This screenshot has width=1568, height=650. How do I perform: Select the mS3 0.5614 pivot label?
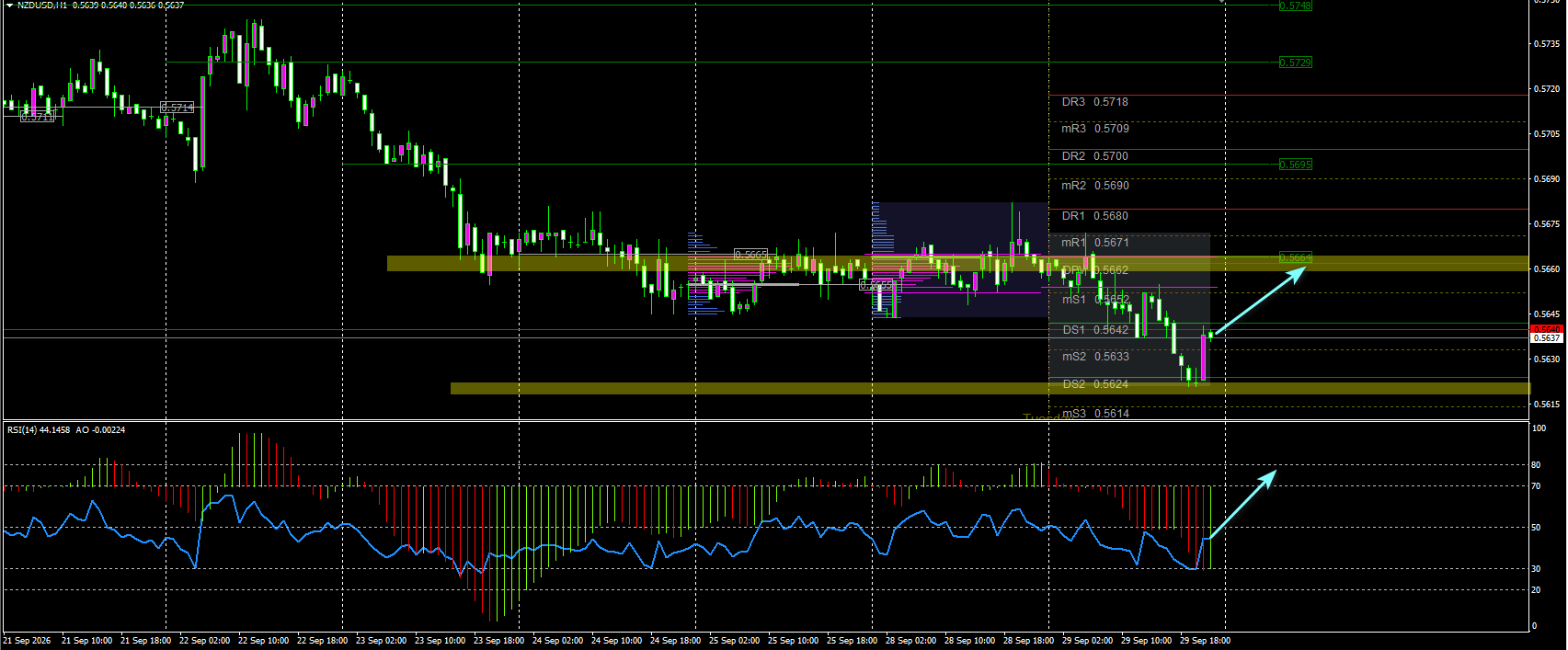[x=1094, y=414]
